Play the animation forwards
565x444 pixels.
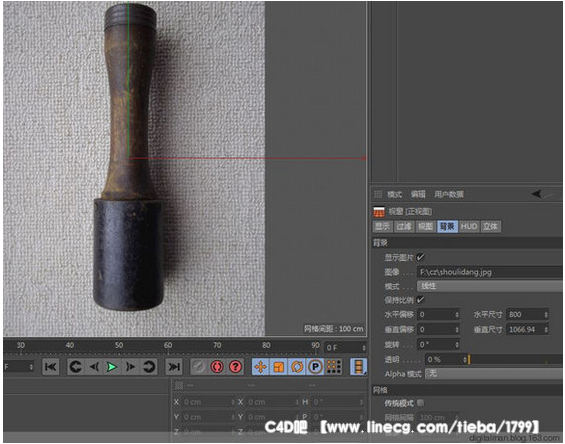(112, 367)
